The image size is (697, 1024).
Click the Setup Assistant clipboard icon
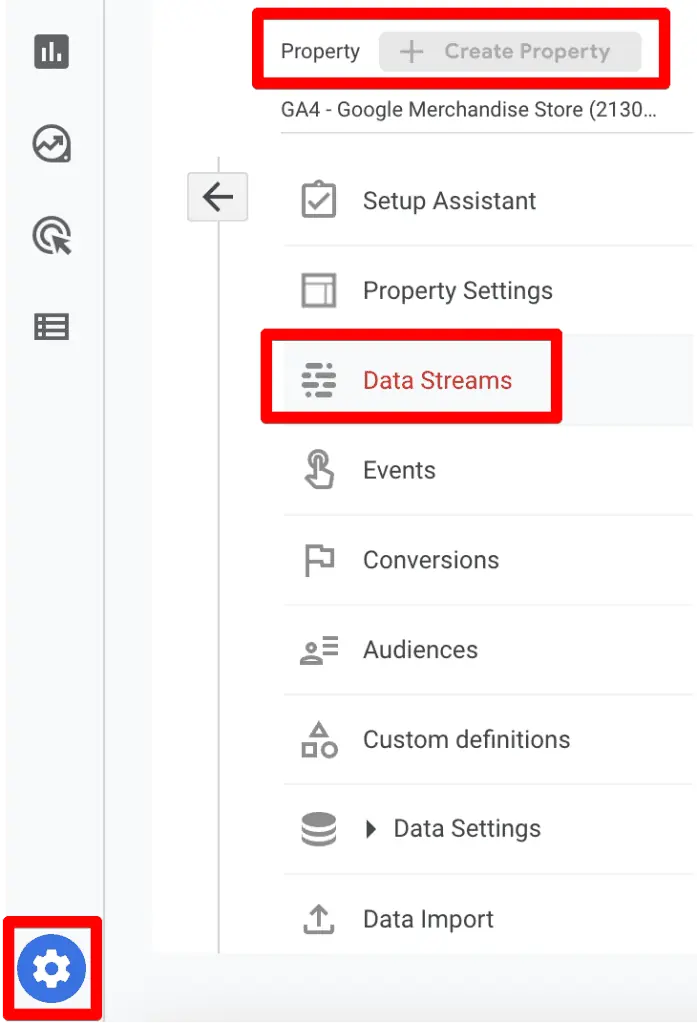[318, 198]
